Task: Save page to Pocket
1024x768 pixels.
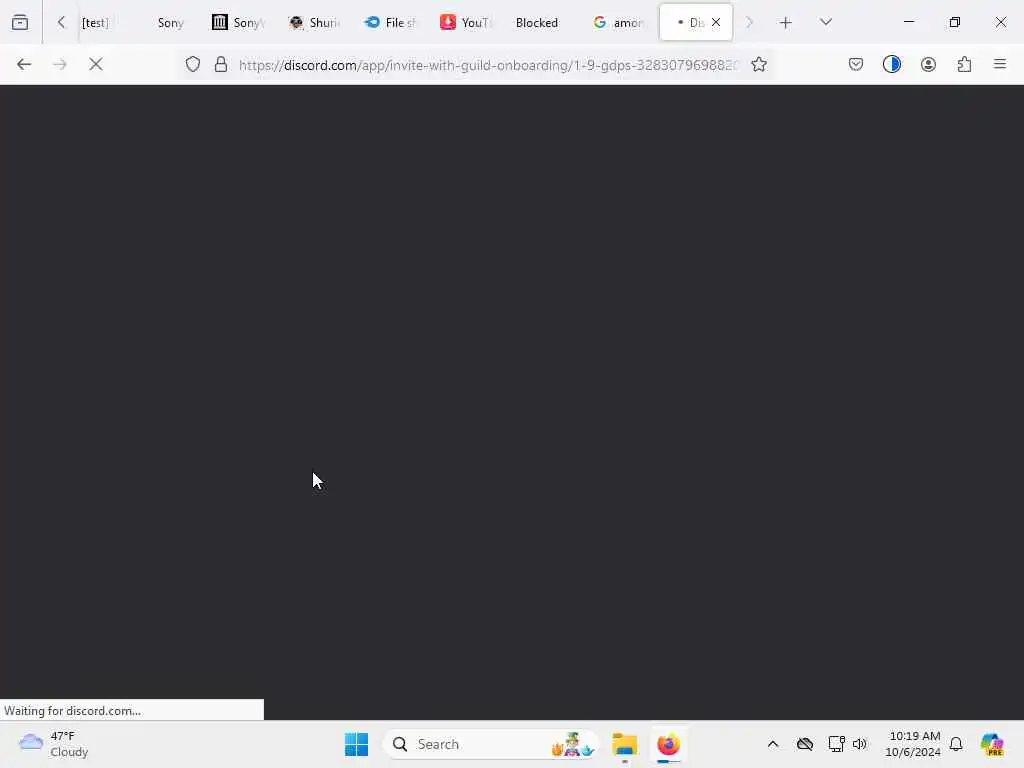Action: [x=856, y=64]
